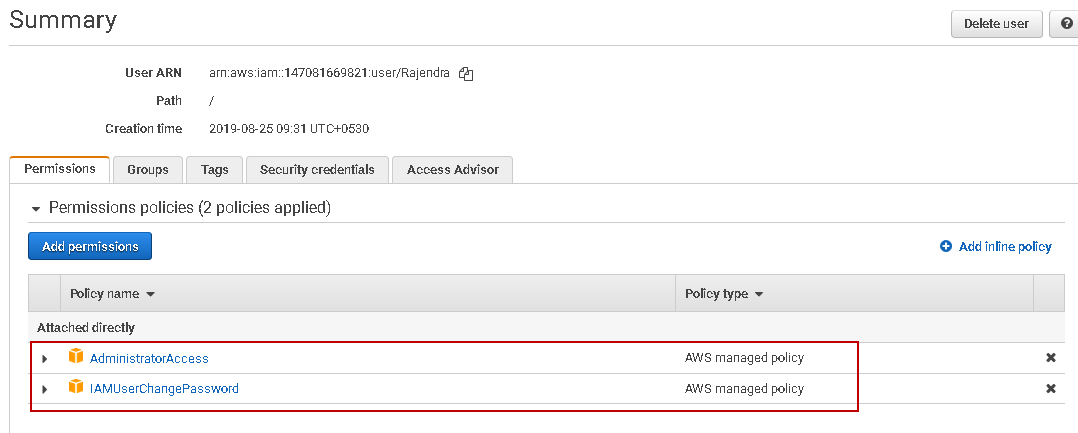1078x433 pixels.
Task: Collapse the Permissions policies section
Action: coord(37,209)
